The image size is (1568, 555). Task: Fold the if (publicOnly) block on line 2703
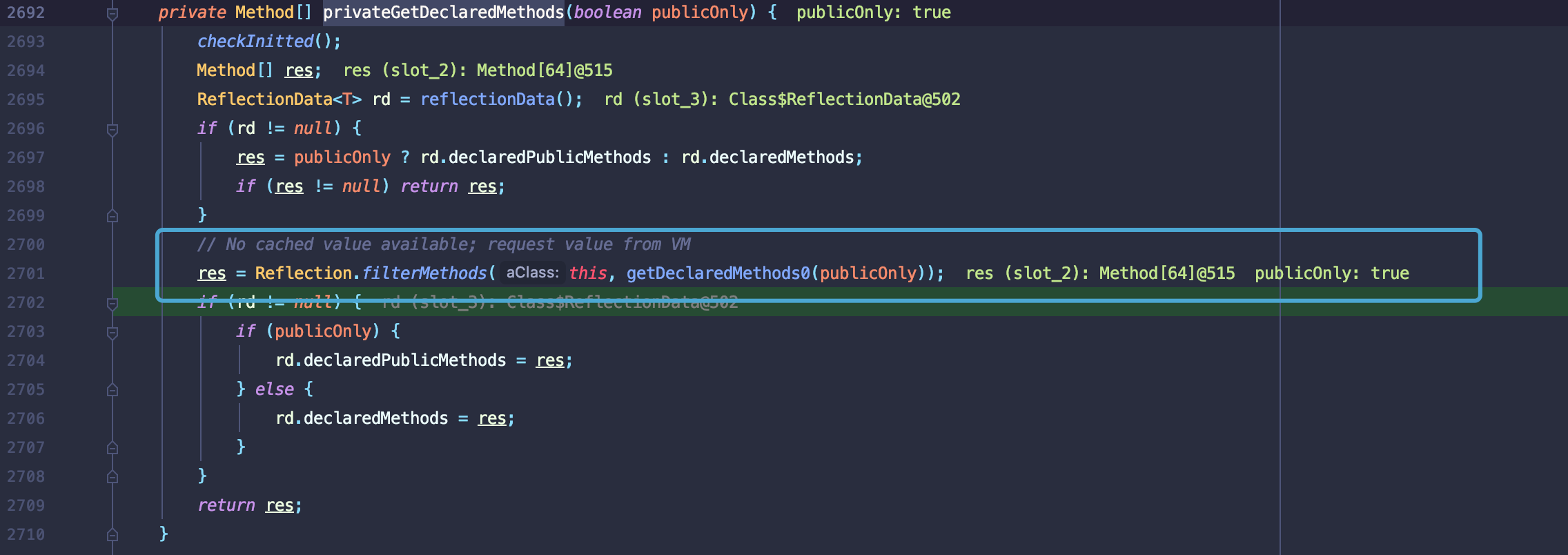pyautogui.click(x=112, y=332)
